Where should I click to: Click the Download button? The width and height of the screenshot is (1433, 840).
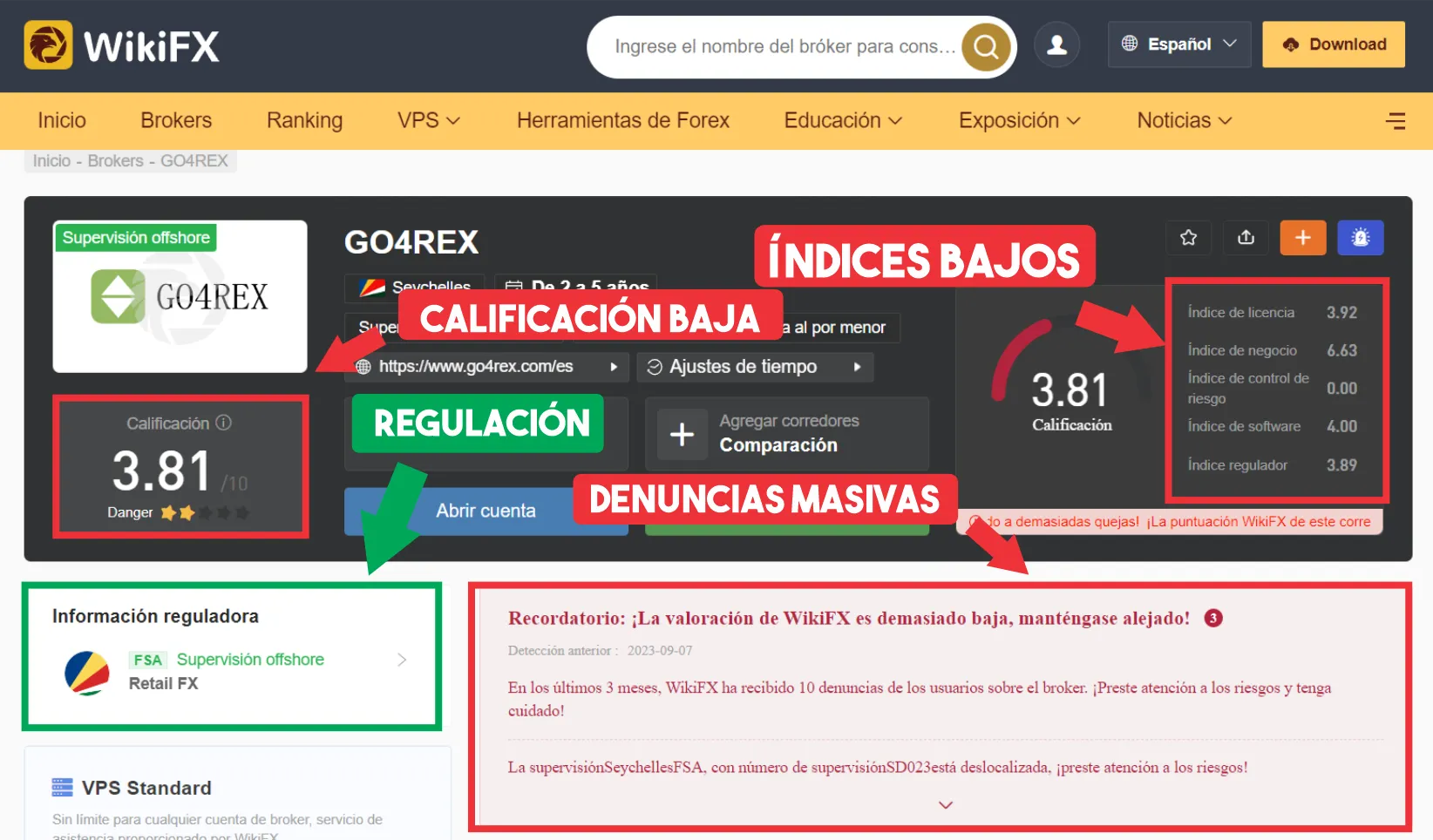[1334, 44]
